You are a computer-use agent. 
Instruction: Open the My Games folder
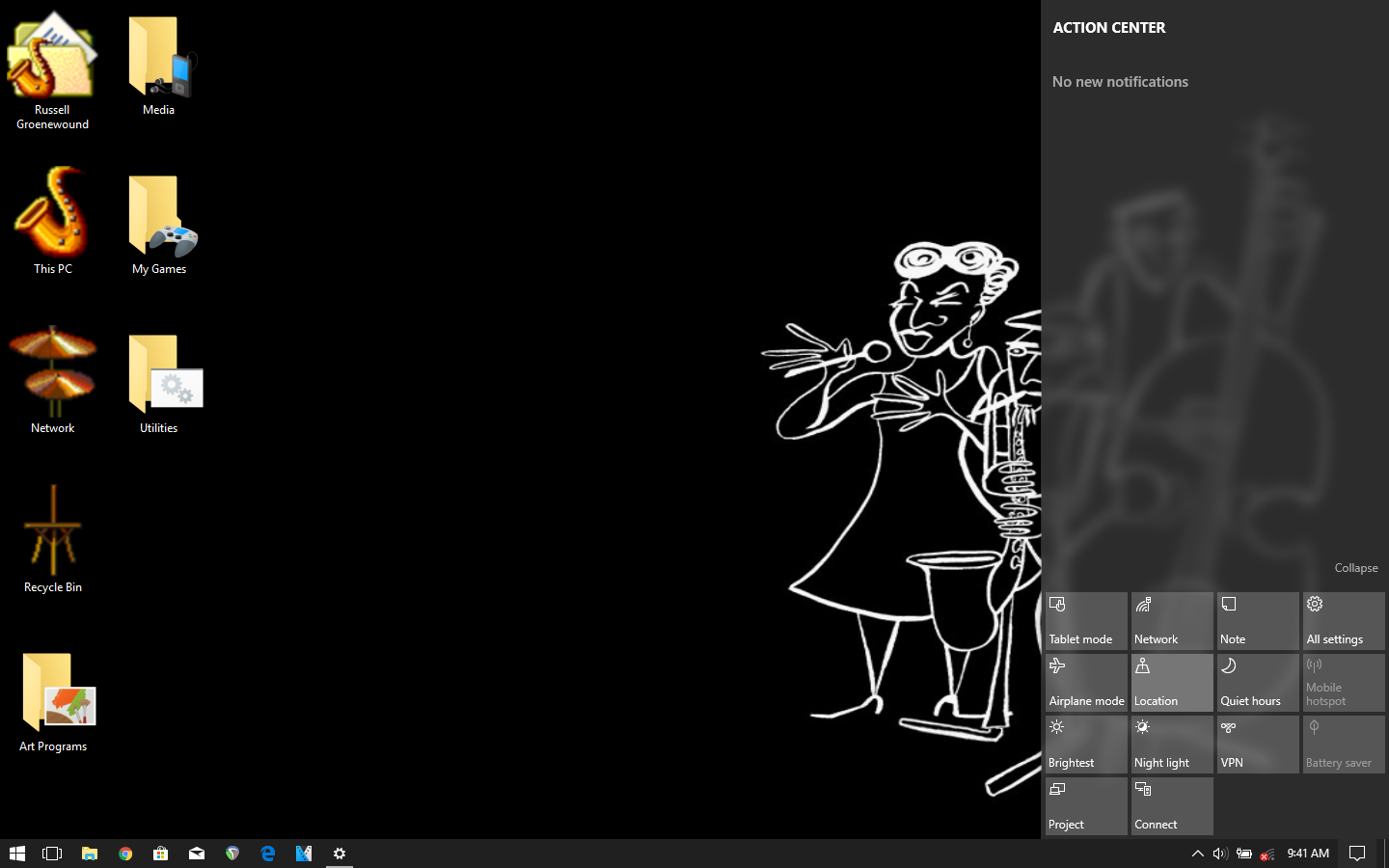point(160,225)
